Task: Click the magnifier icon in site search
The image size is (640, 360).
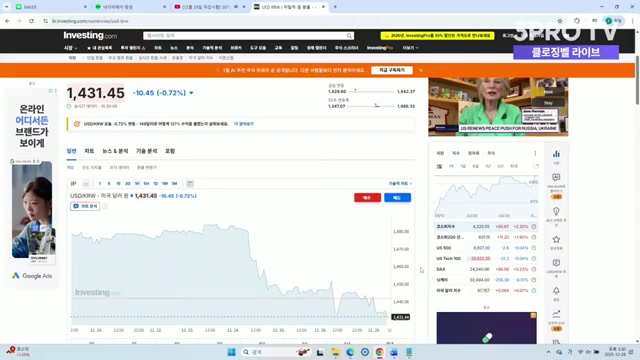Action: (x=349, y=36)
